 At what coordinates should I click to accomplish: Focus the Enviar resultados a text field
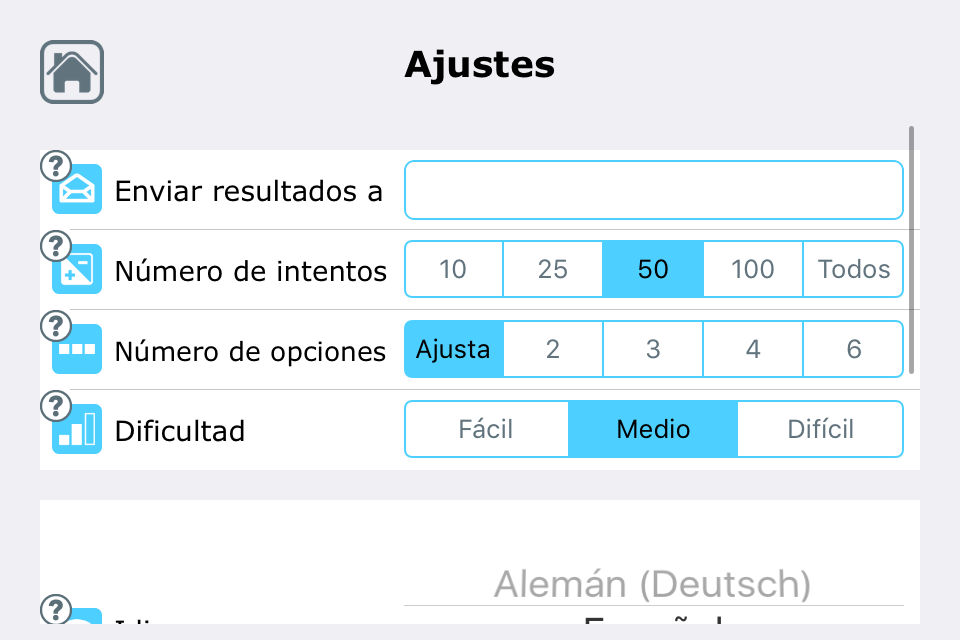653,190
